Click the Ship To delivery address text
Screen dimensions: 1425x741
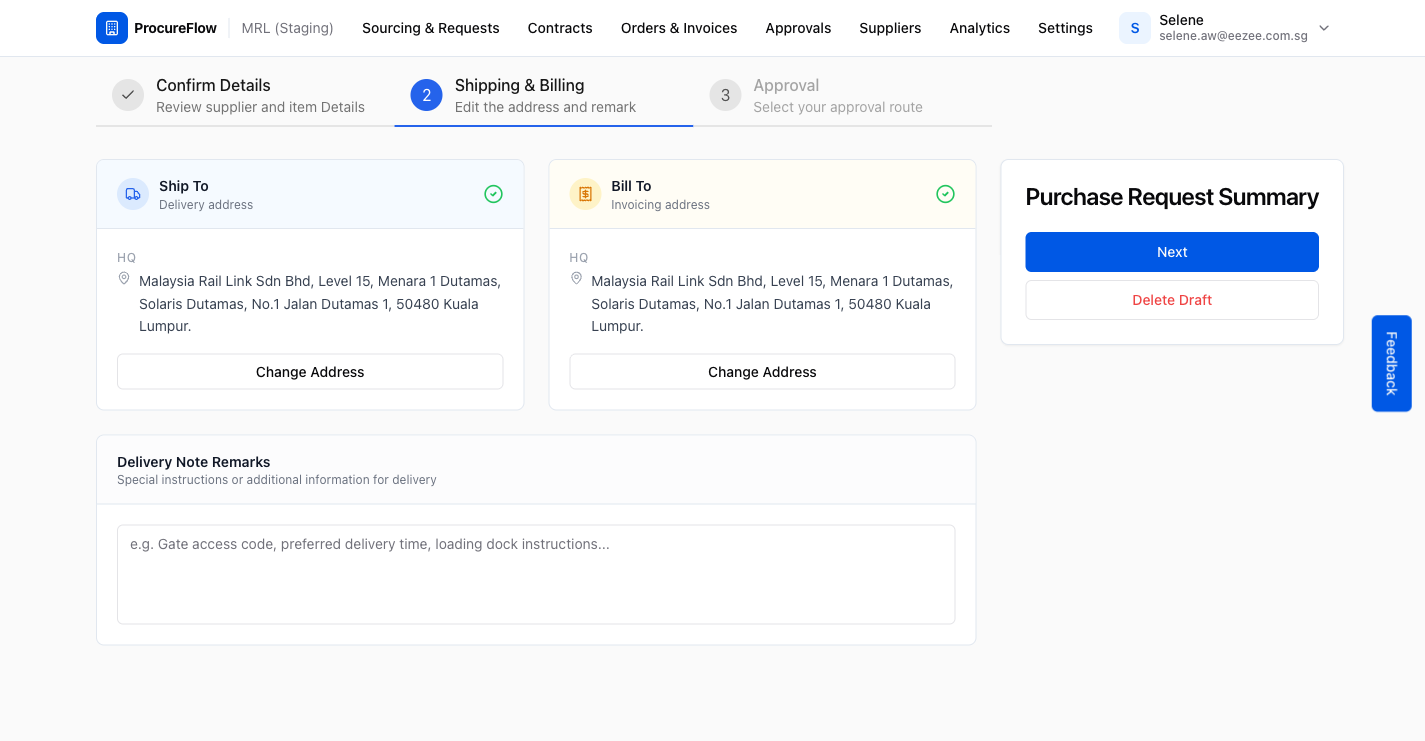tap(320, 304)
